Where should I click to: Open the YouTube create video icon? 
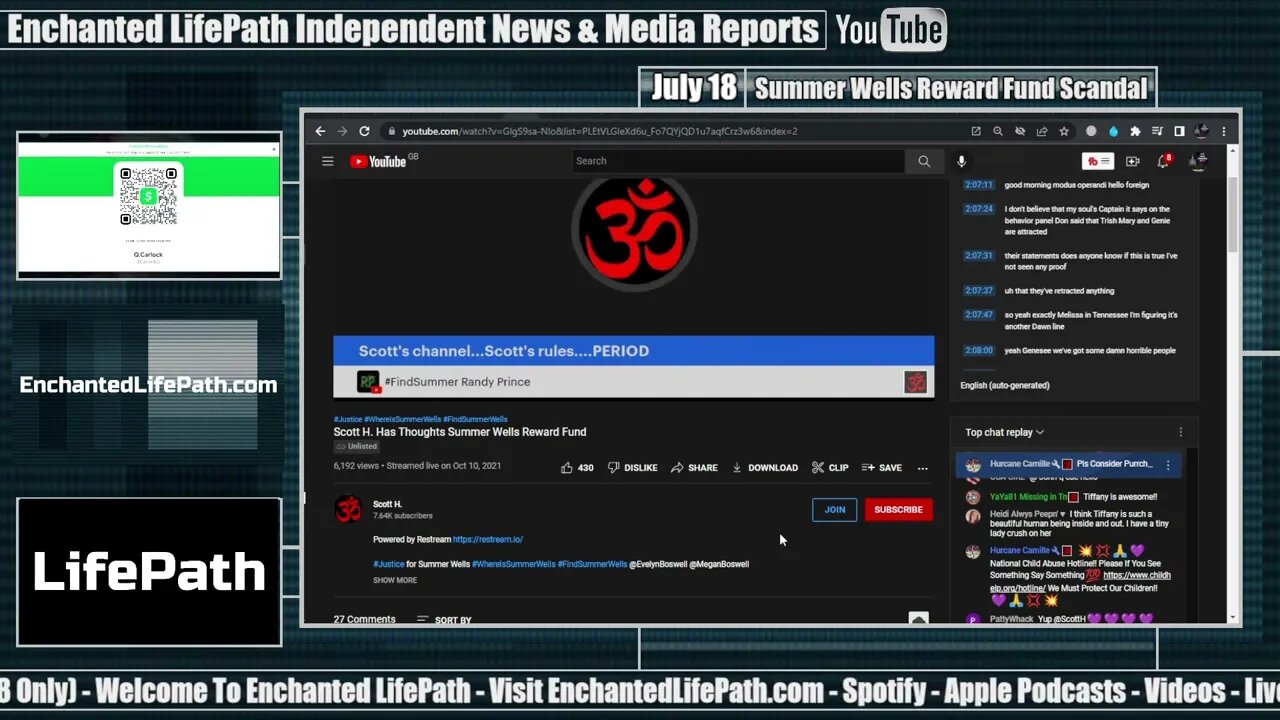click(1132, 161)
